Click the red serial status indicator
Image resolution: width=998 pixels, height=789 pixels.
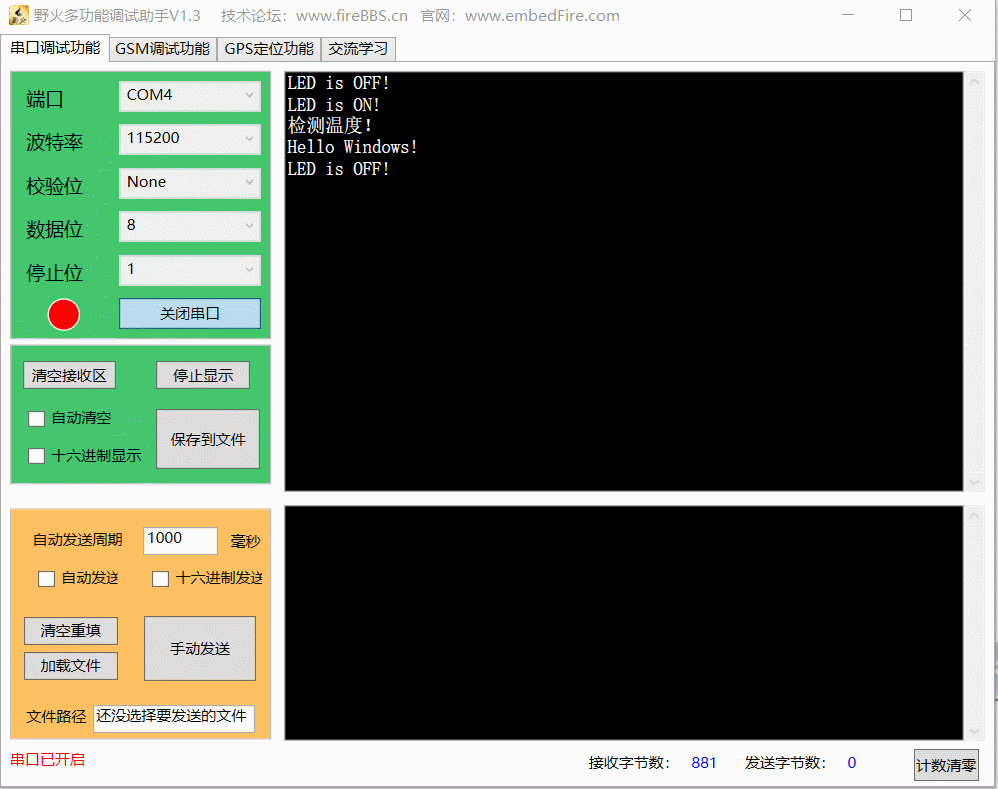pos(64,314)
